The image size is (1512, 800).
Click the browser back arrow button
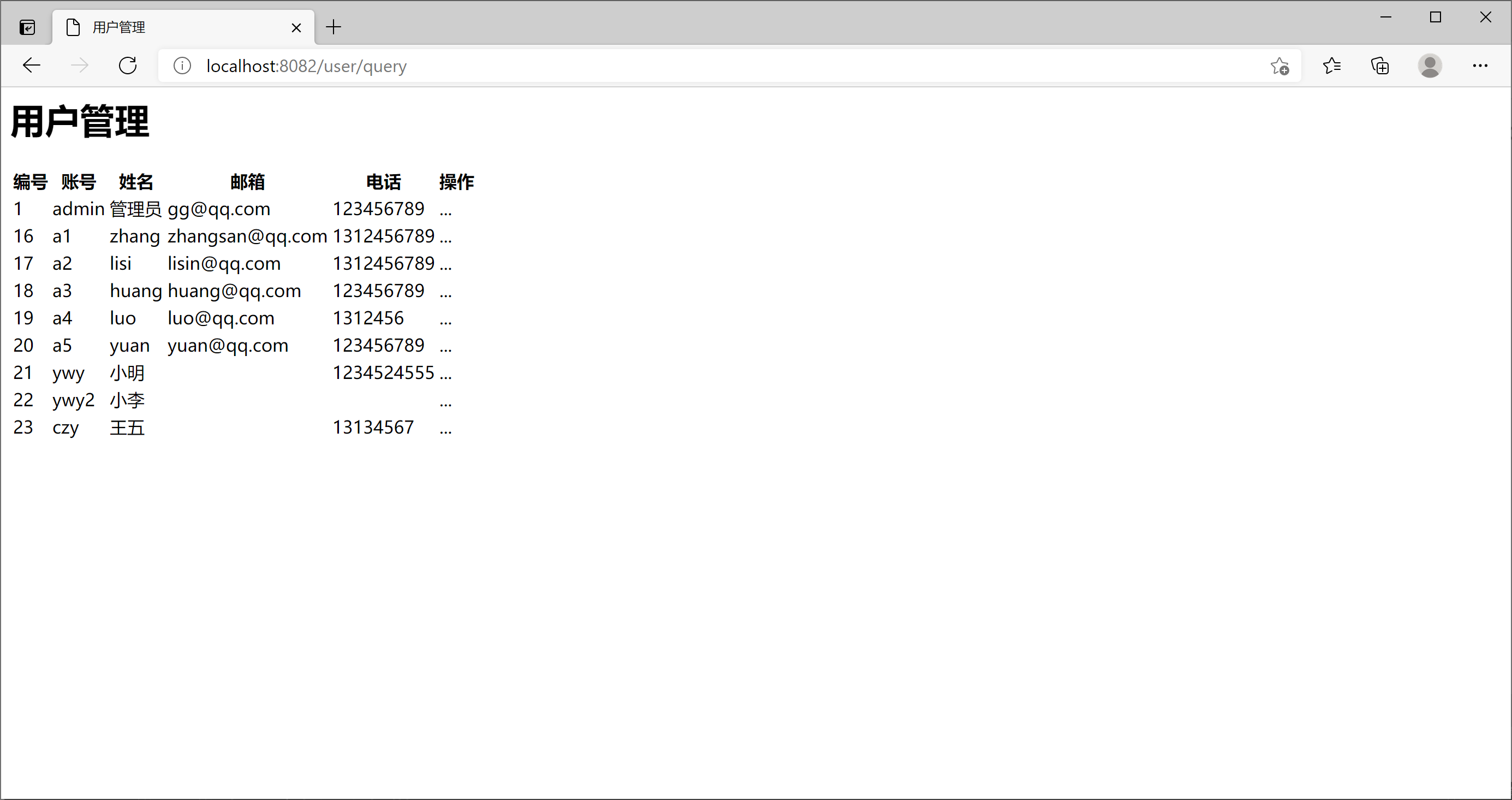click(31, 65)
